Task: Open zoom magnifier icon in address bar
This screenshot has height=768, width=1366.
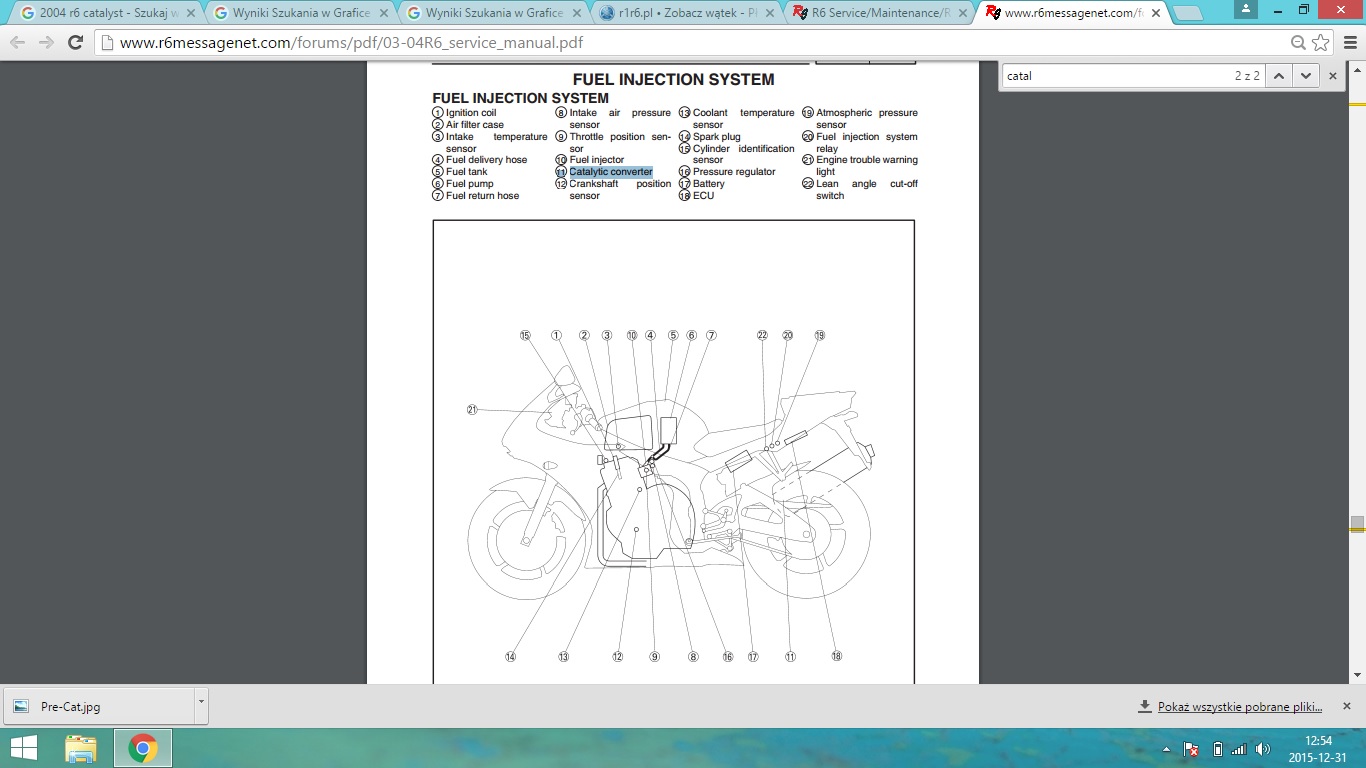Action: tap(1298, 43)
